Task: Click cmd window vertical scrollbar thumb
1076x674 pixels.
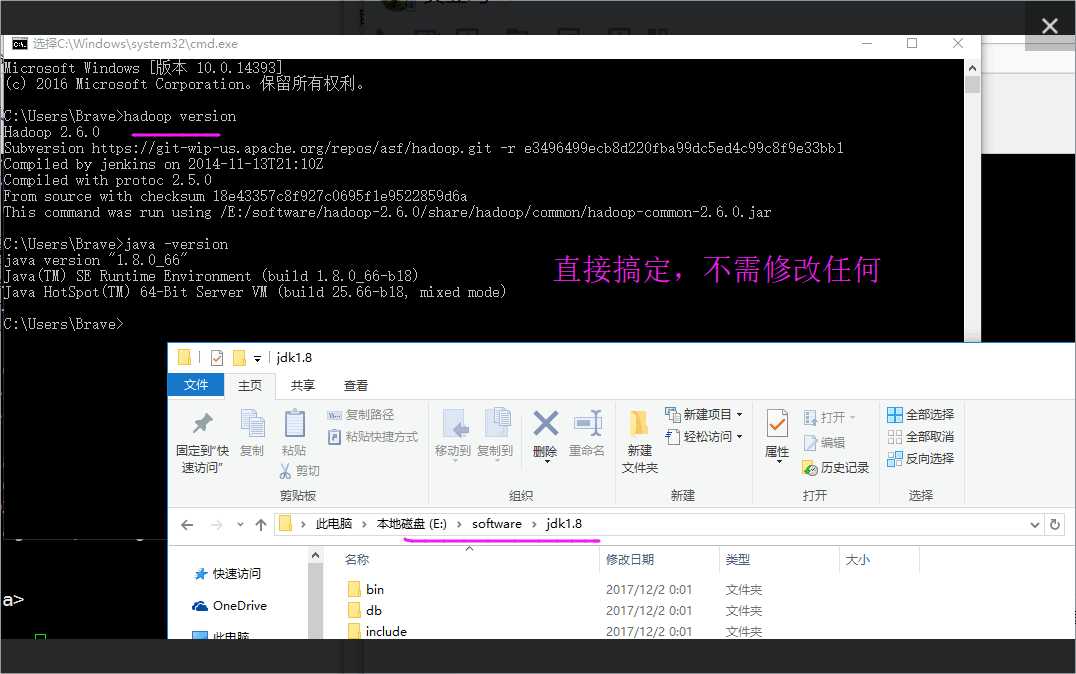Action: (972, 84)
